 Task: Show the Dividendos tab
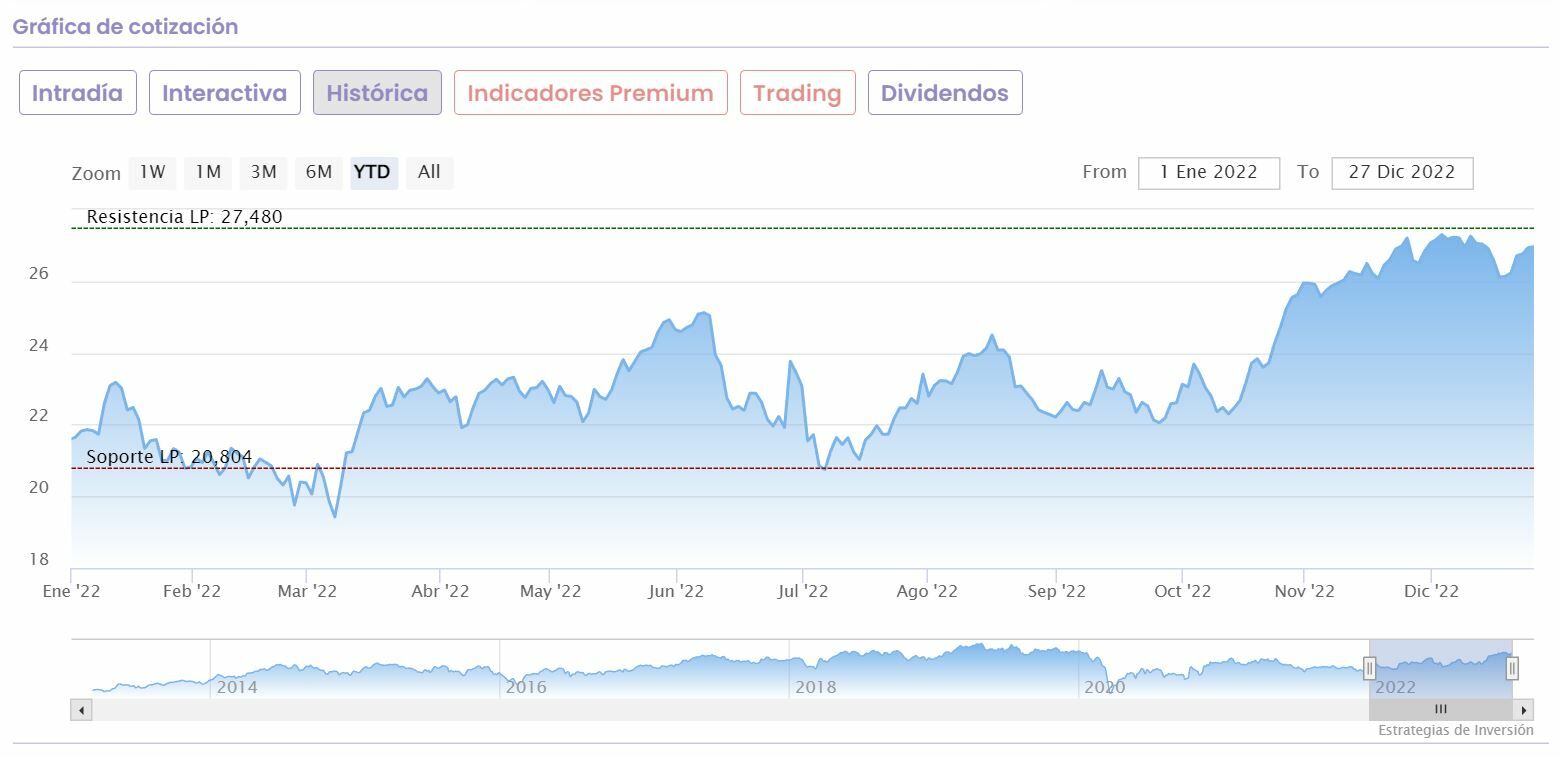944,93
